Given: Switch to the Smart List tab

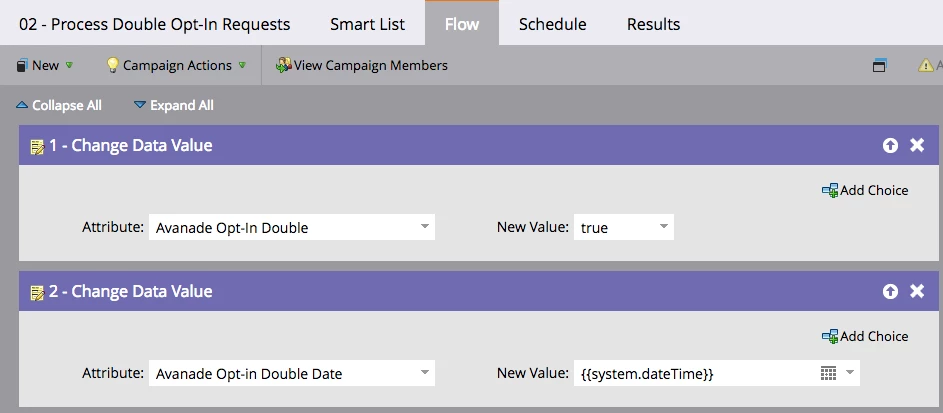Looking at the screenshot, I should click(x=367, y=24).
